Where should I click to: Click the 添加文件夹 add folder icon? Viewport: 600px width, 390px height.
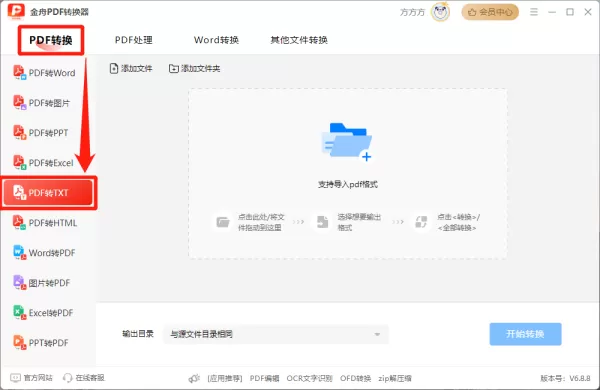(x=174, y=69)
